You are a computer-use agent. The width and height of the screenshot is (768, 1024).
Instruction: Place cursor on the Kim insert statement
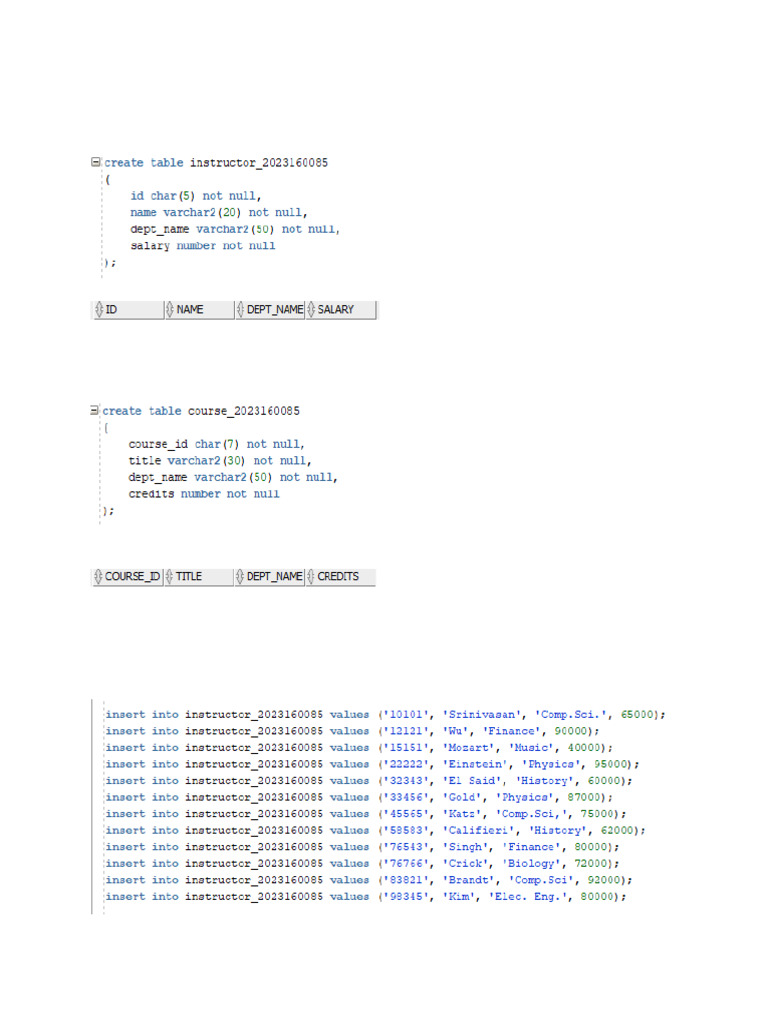[366, 897]
